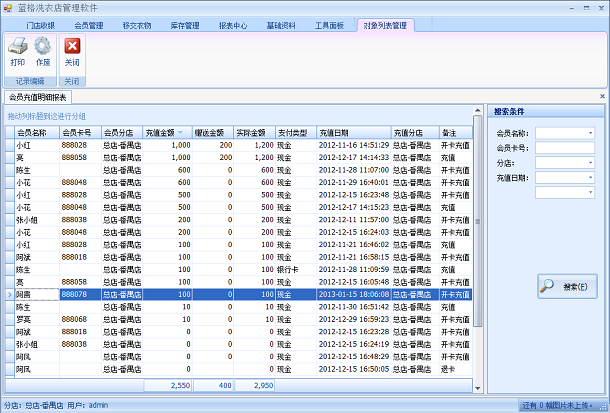
Task: Open the 门店收银 ribbon tab
Action: pos(41,26)
